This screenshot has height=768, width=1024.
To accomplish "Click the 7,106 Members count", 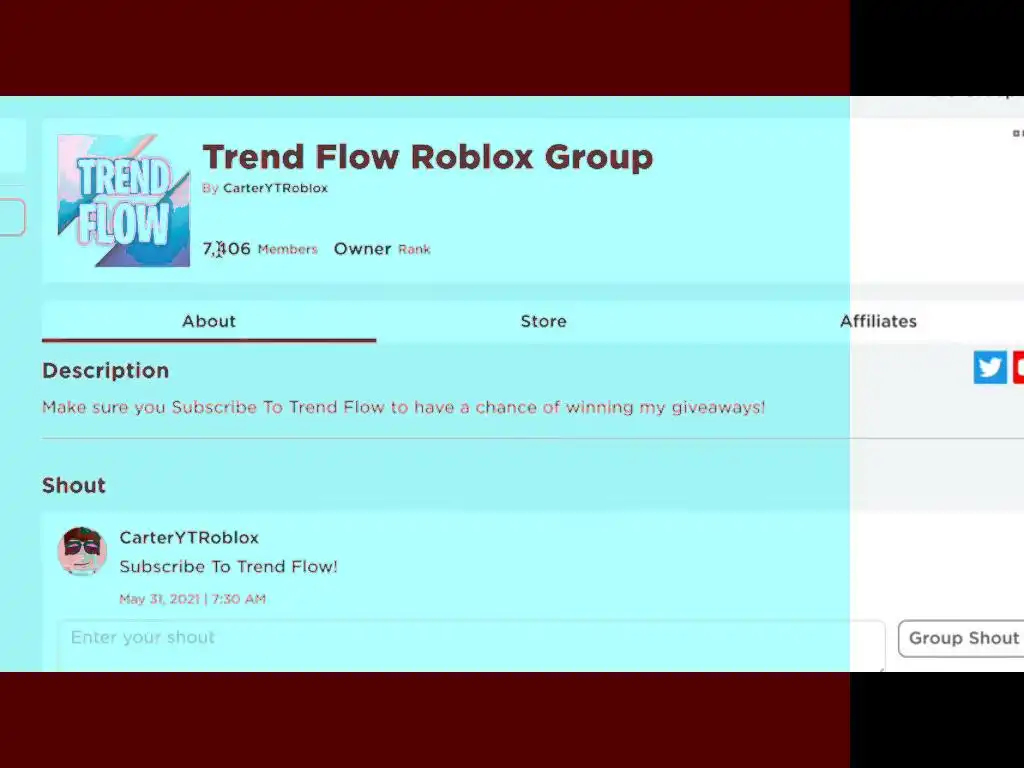I will (x=259, y=249).
